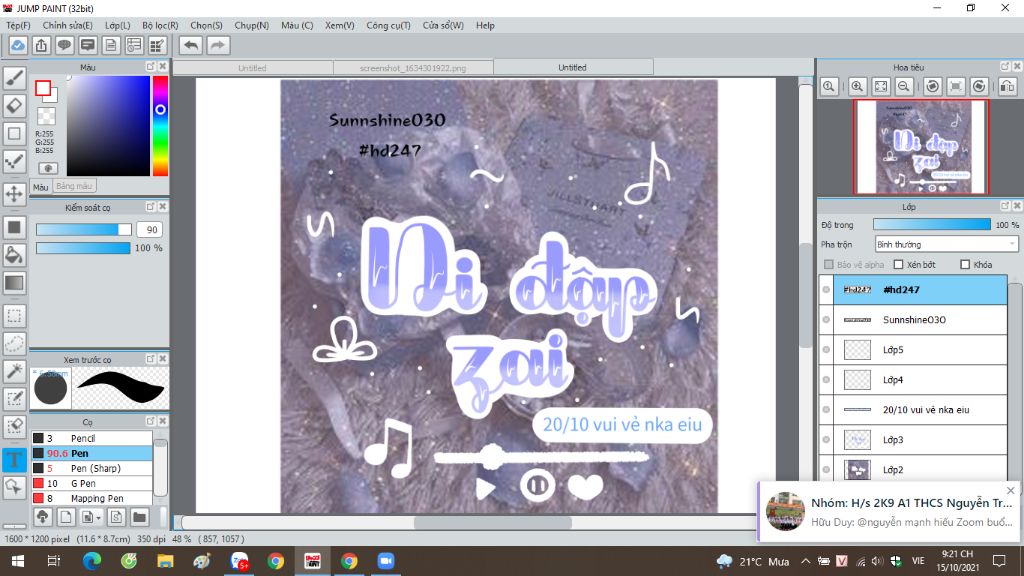The width and height of the screenshot is (1024, 576).
Task: Open the Tệp(F) menu
Action: [x=18, y=25]
